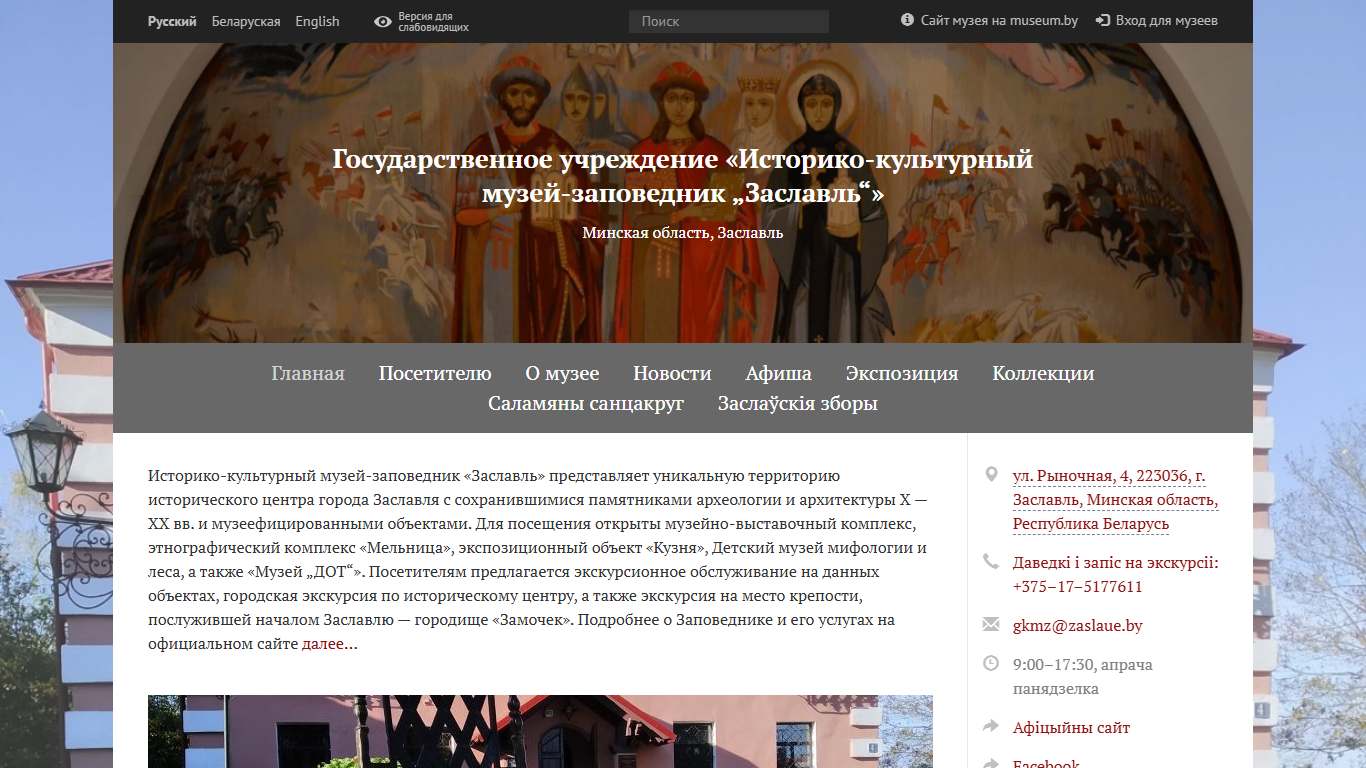Click the museum title heading in banner
This screenshot has height=768, width=1366.
[x=683, y=175]
